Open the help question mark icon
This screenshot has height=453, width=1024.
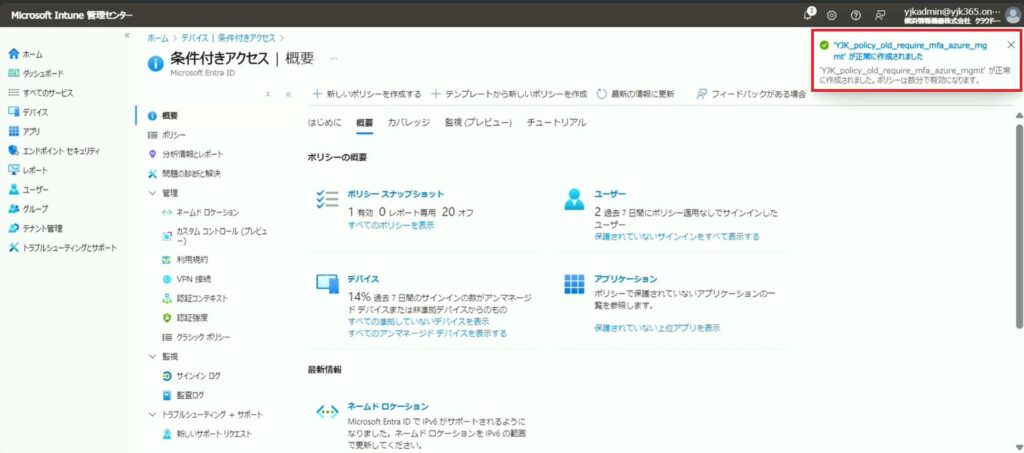pos(856,15)
